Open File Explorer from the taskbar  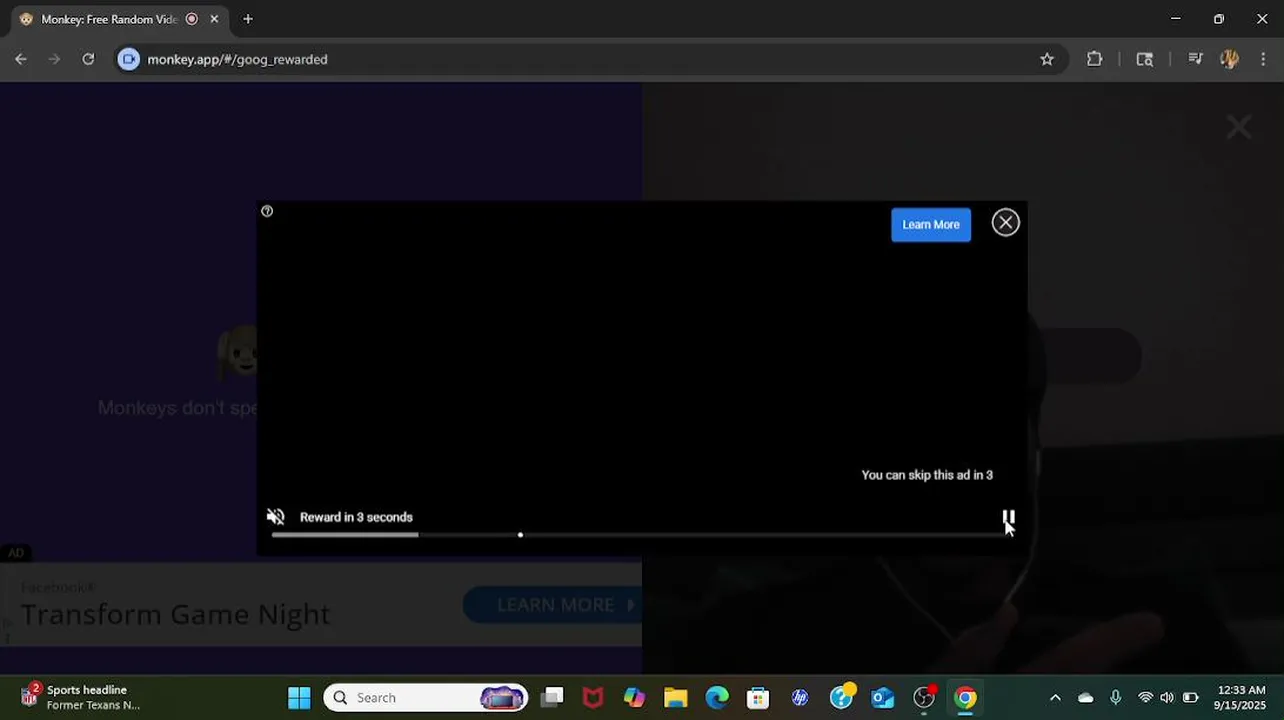[676, 698]
